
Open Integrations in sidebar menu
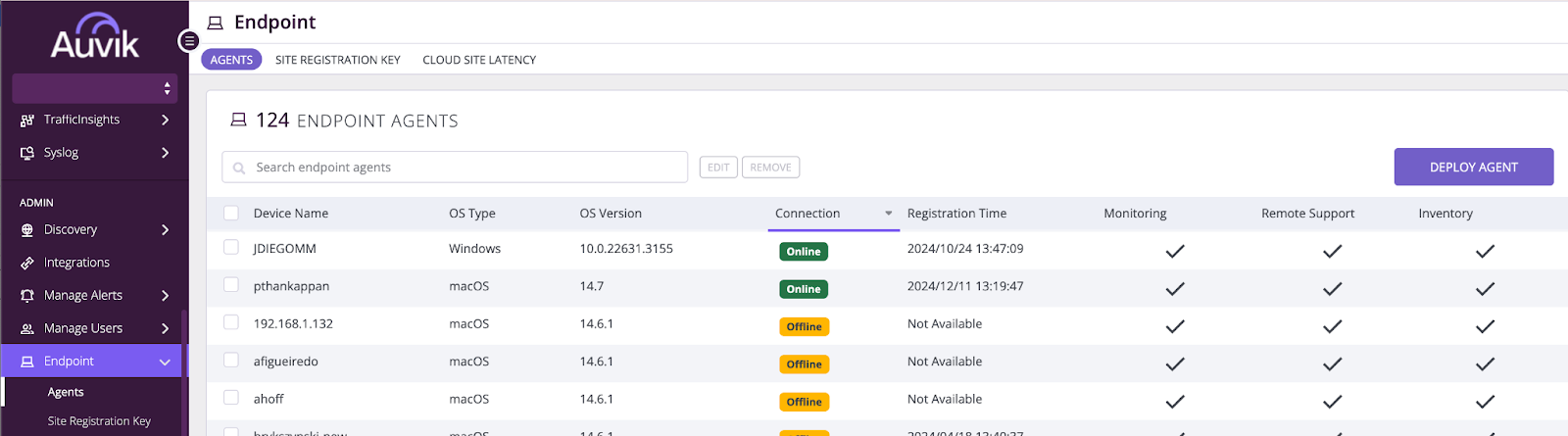pos(76,263)
